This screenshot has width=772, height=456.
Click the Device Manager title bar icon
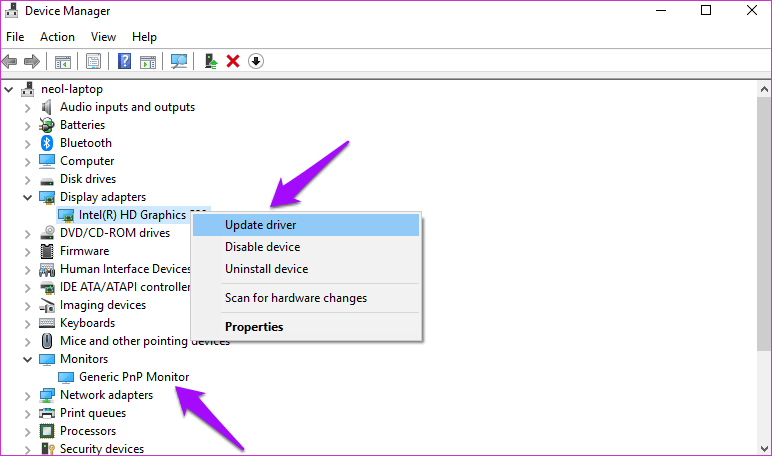11,10
